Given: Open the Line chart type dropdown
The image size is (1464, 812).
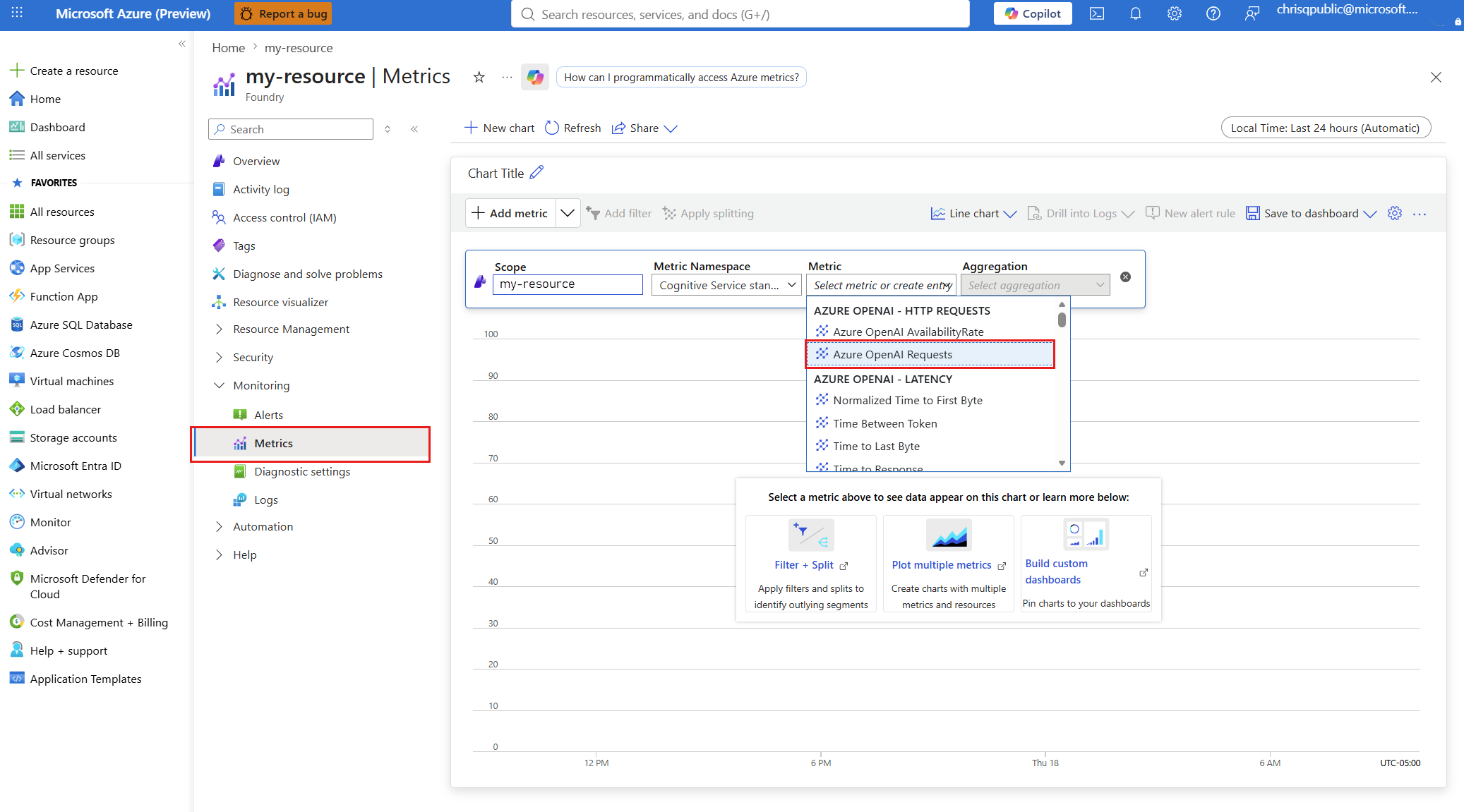Looking at the screenshot, I should [x=973, y=213].
